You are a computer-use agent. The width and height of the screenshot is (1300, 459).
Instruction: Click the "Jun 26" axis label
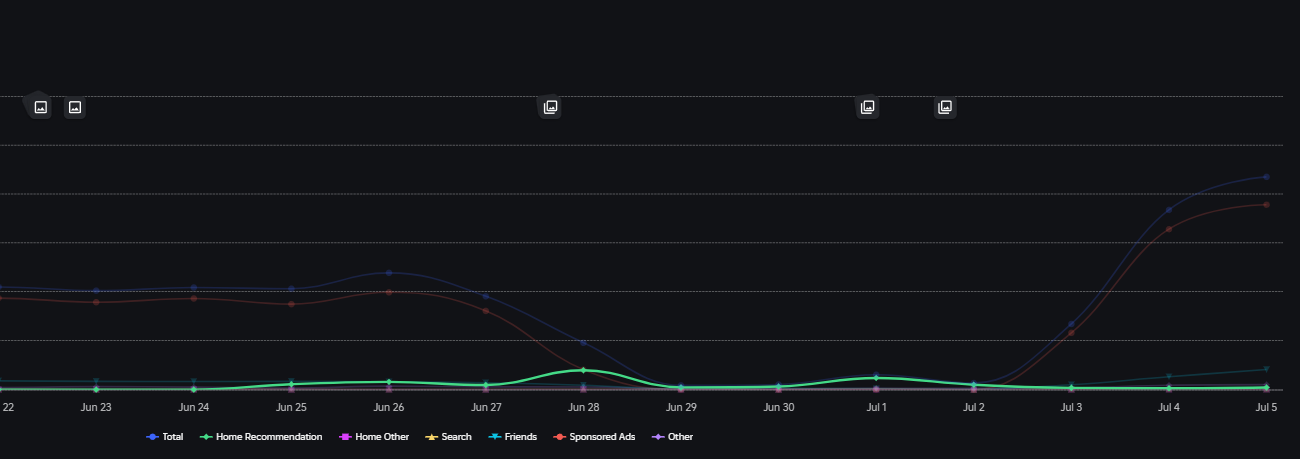(389, 408)
